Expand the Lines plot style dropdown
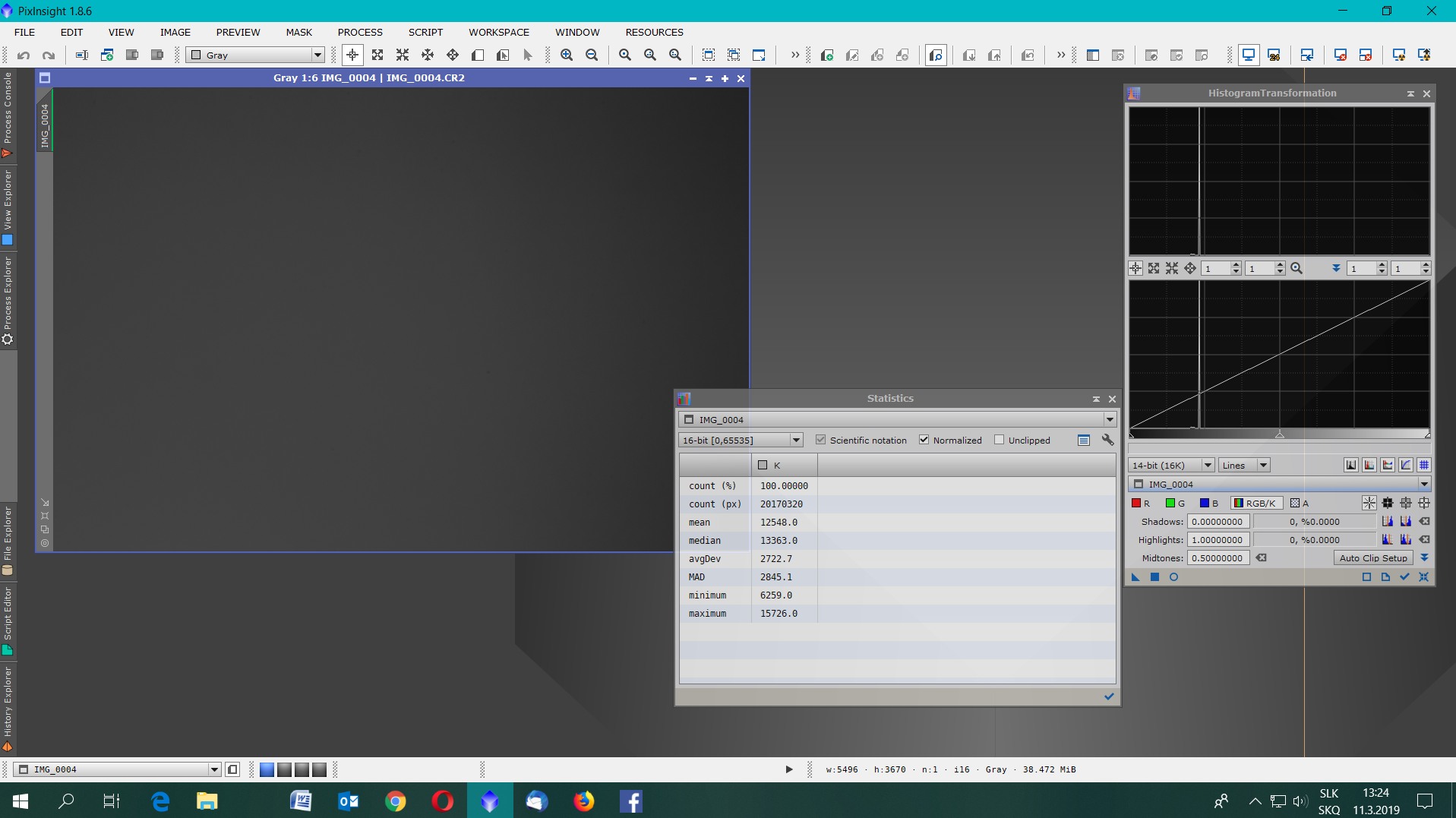 click(1263, 465)
